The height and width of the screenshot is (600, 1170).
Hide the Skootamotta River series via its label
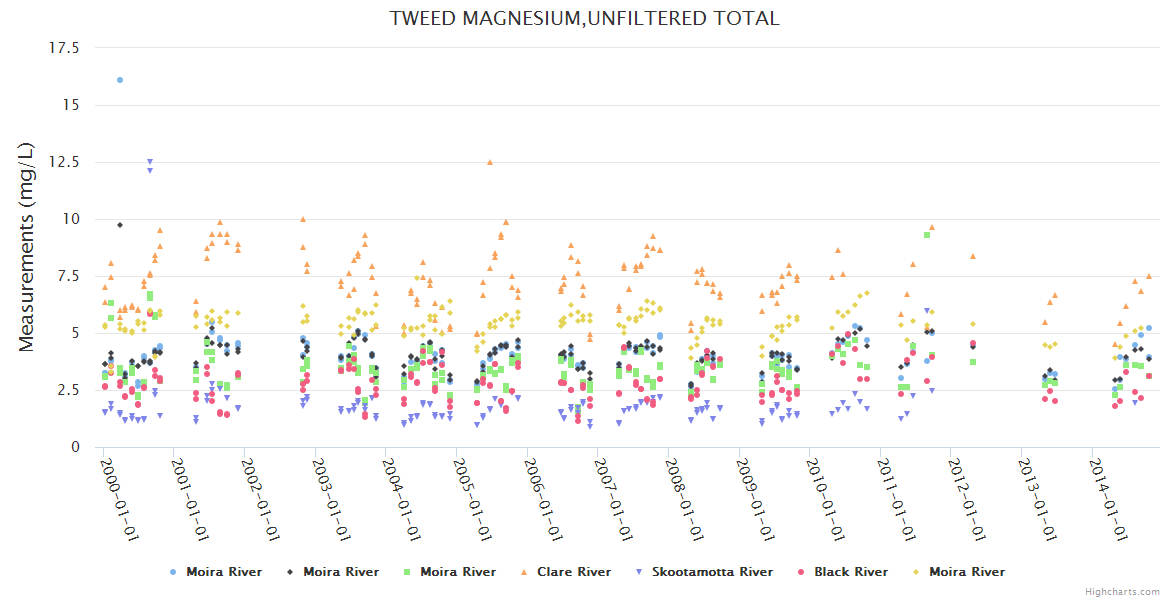[x=712, y=572]
